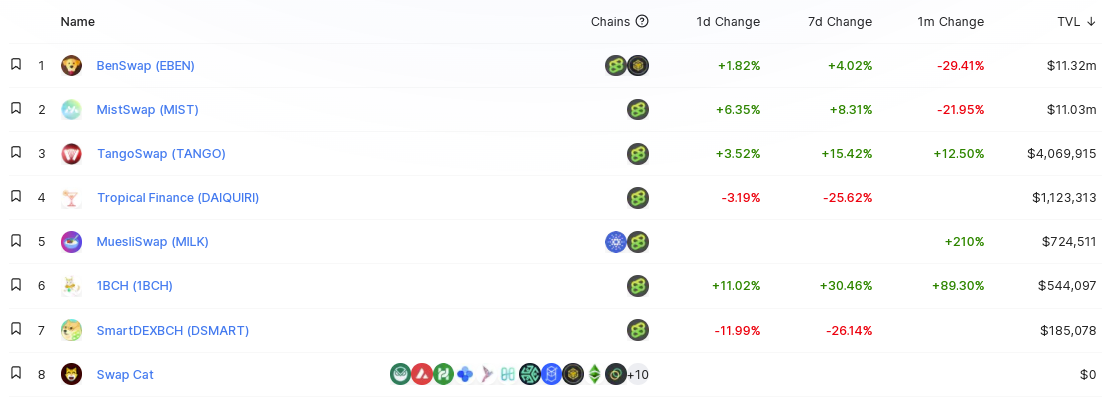
Task: Sort by the 1m Change header
Action: coord(951,22)
